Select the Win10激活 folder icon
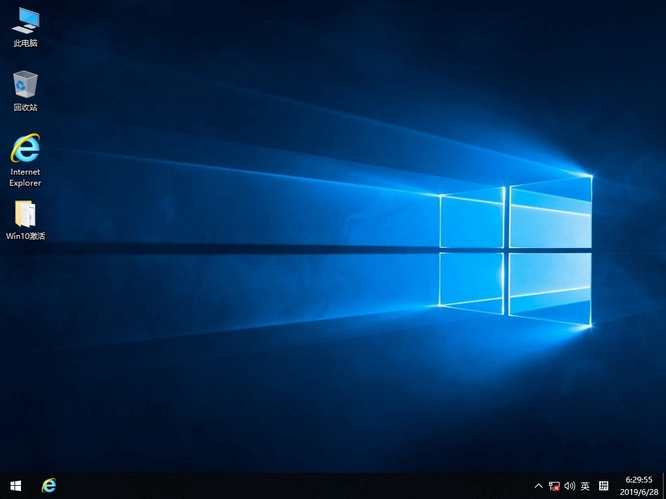This screenshot has height=499, width=666. click(25, 213)
